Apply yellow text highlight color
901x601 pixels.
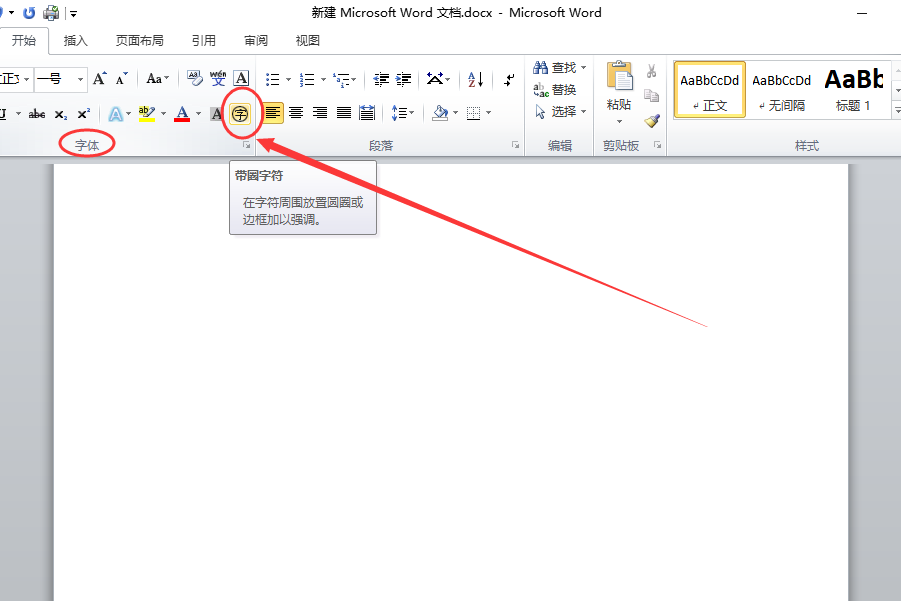click(147, 114)
